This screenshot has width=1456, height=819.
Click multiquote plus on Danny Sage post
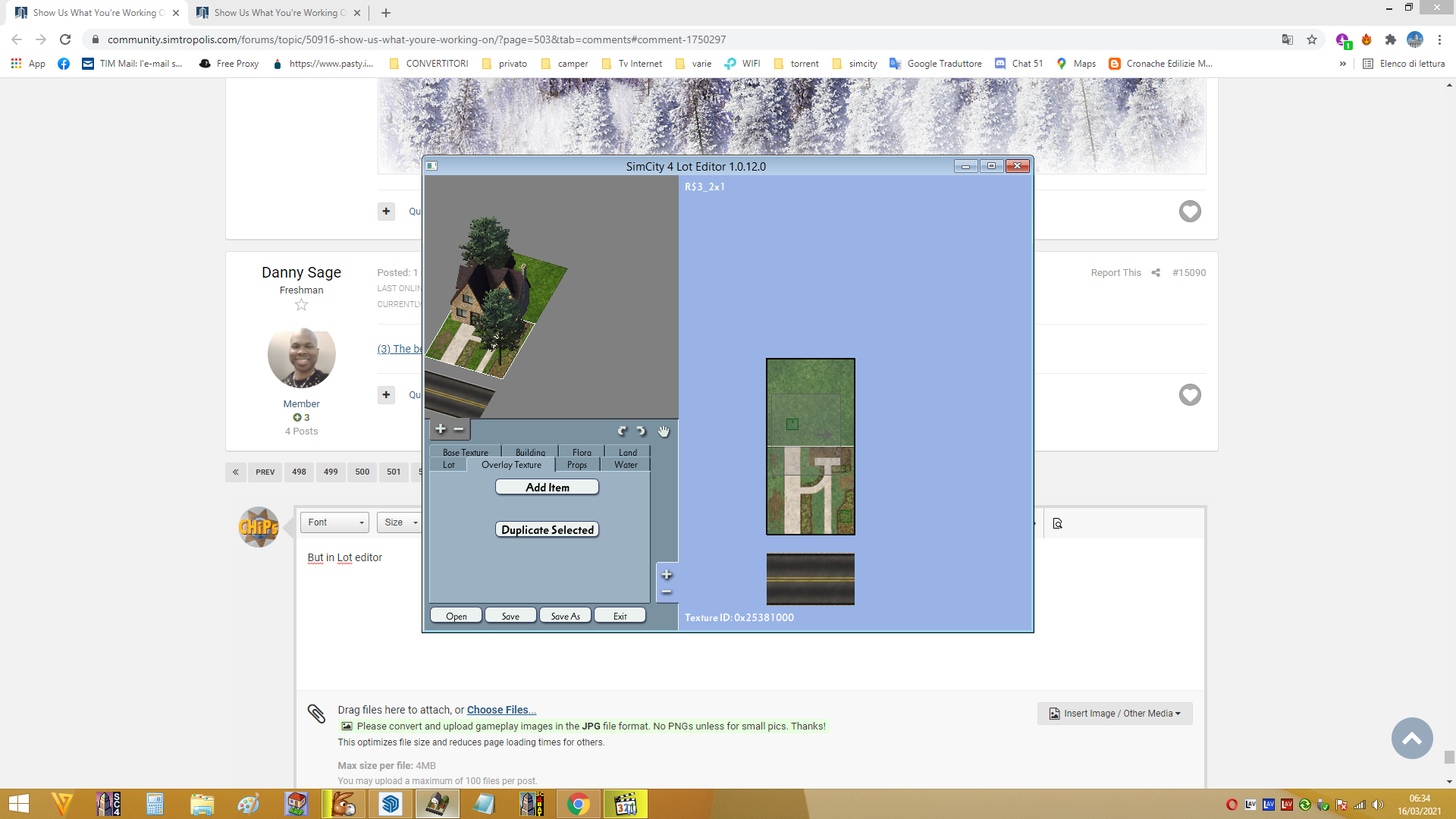pos(386,394)
